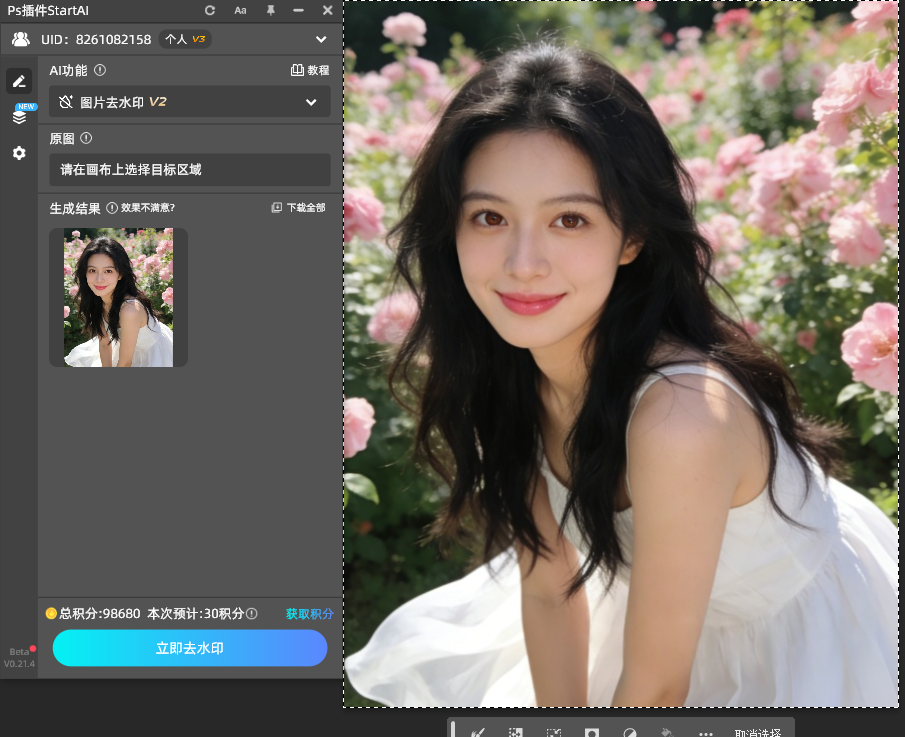Pin the StartAI plugin panel
Viewport: 905px width, 737px height.
(270, 10)
